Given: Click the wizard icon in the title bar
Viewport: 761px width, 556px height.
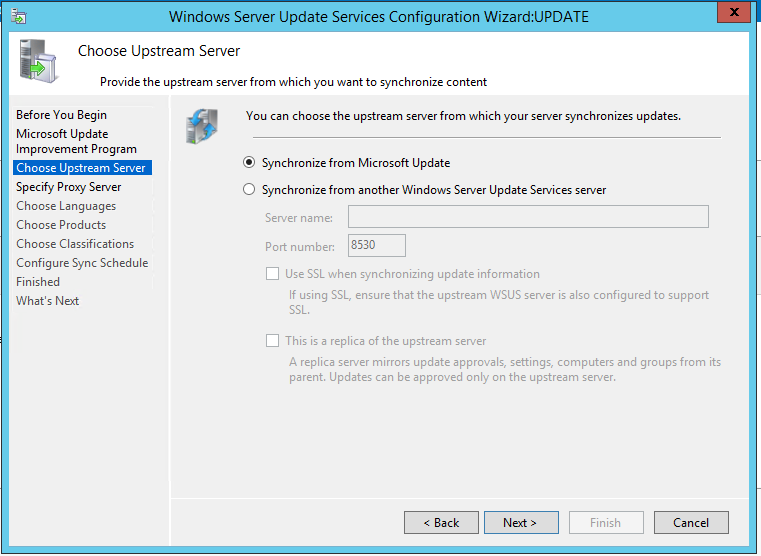Looking at the screenshot, I should tap(18, 16).
